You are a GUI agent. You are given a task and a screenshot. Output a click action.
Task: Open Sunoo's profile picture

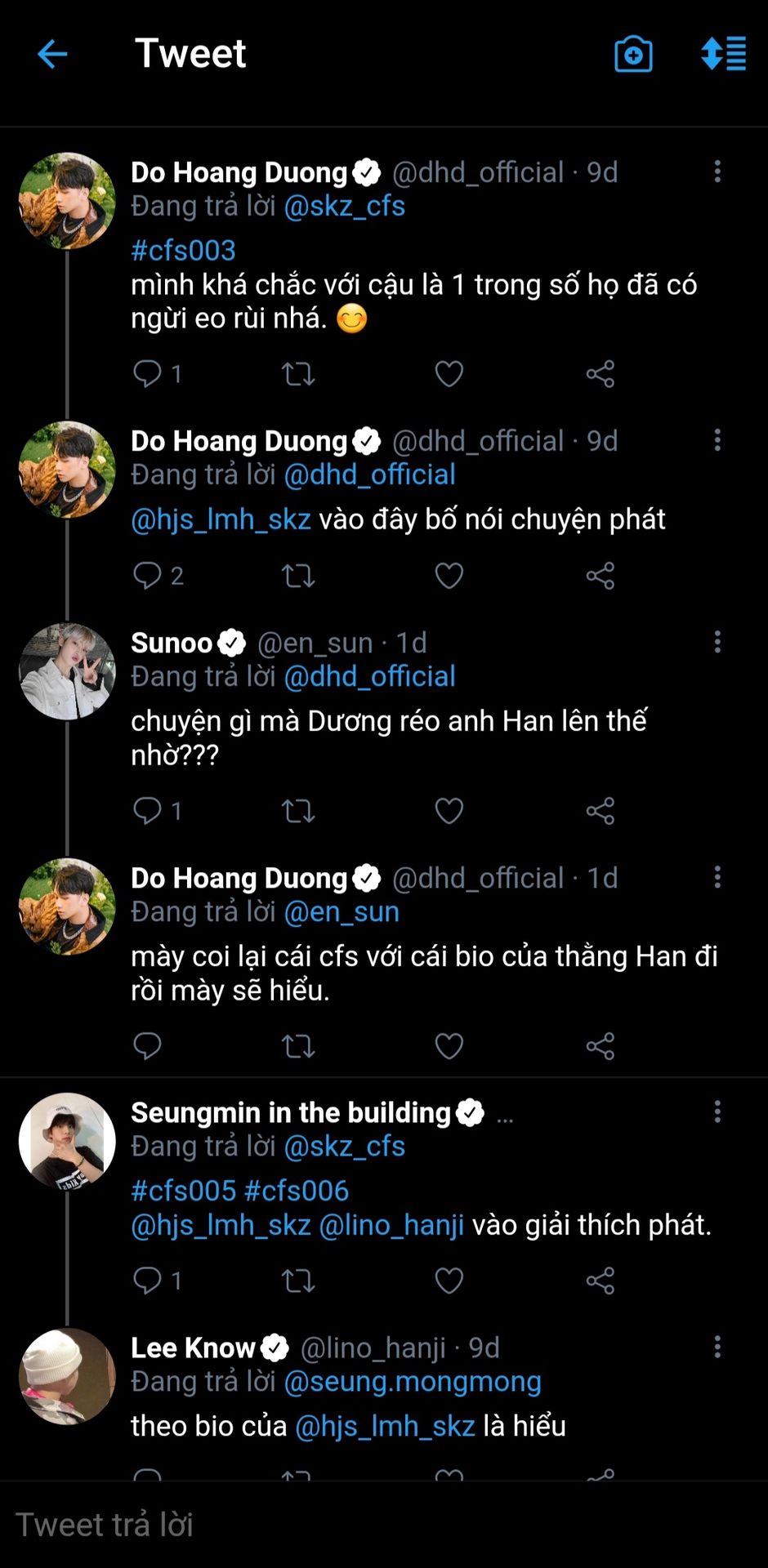pos(67,671)
